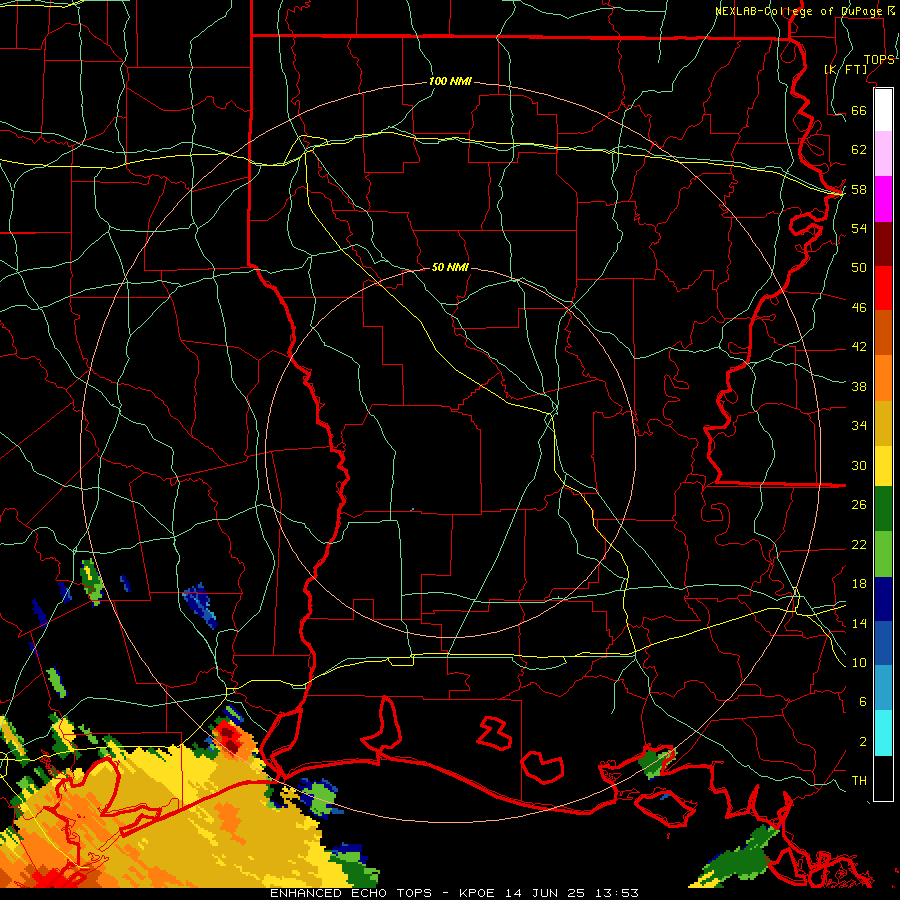Viewport: 900px width, 900px height.
Task: Click the TH legend label
Action: point(859,781)
